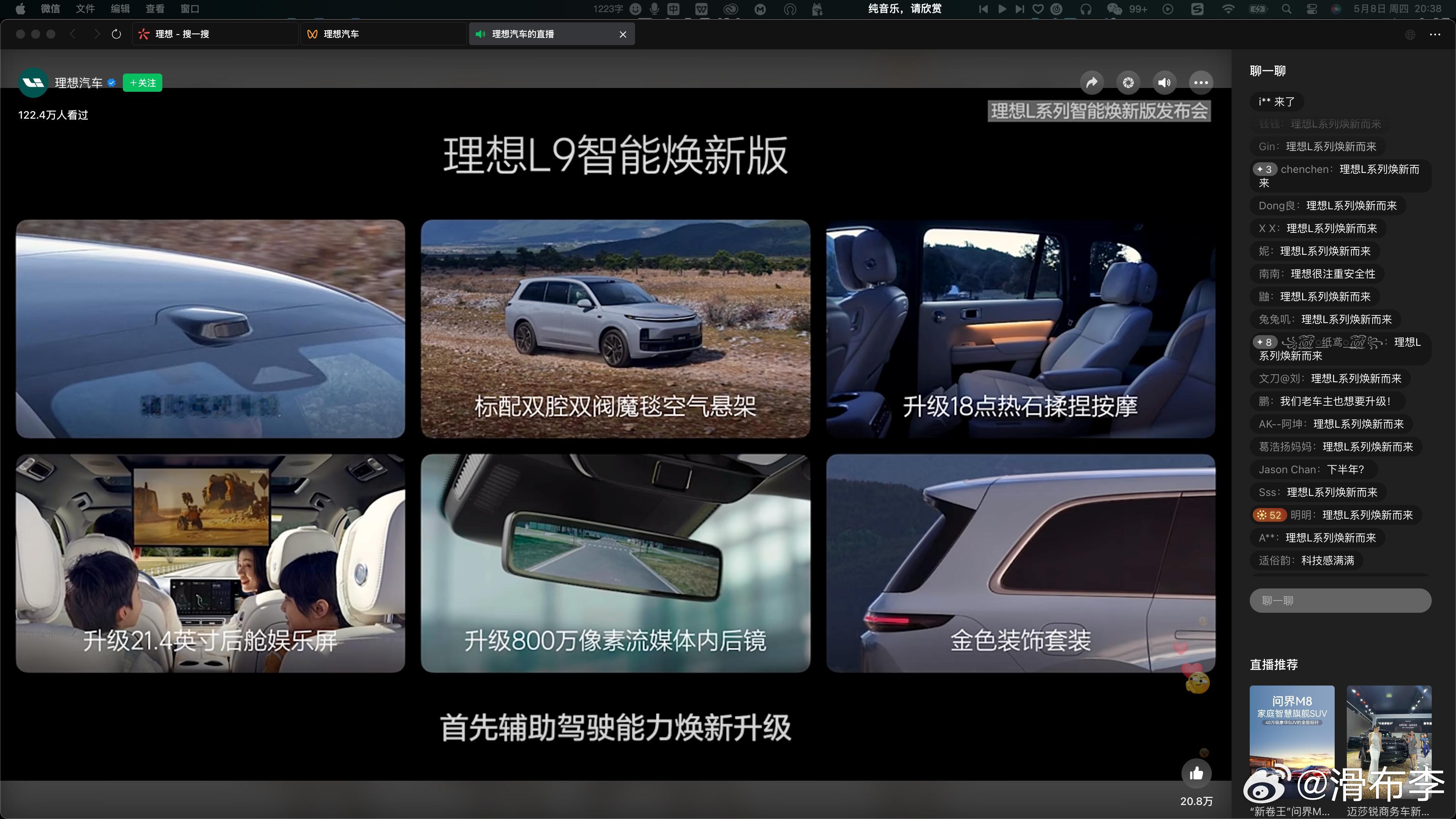Click the round M icon in menu bar
The image size is (1456, 819).
pyautogui.click(x=760, y=8)
